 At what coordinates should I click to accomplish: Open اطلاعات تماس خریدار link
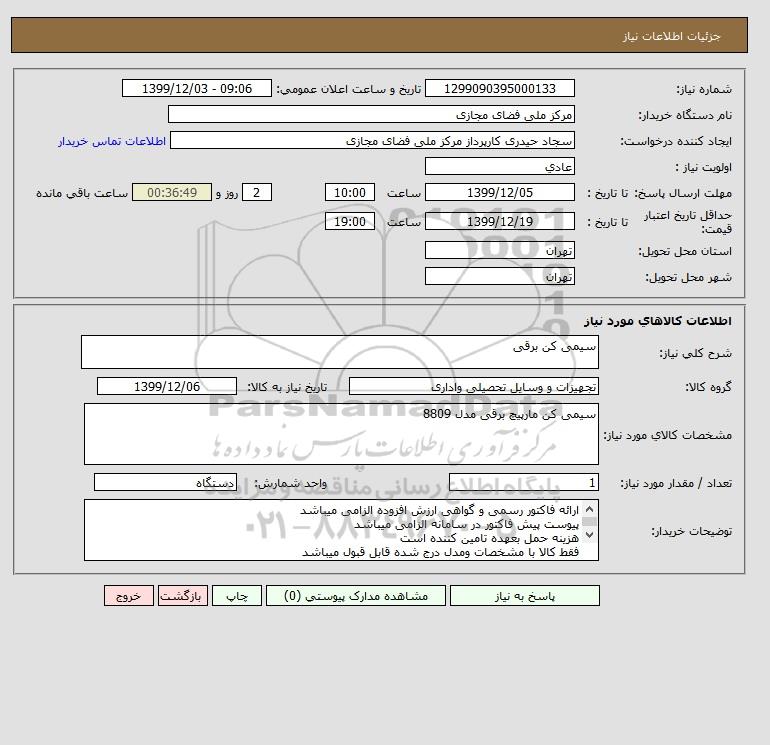tap(112, 141)
